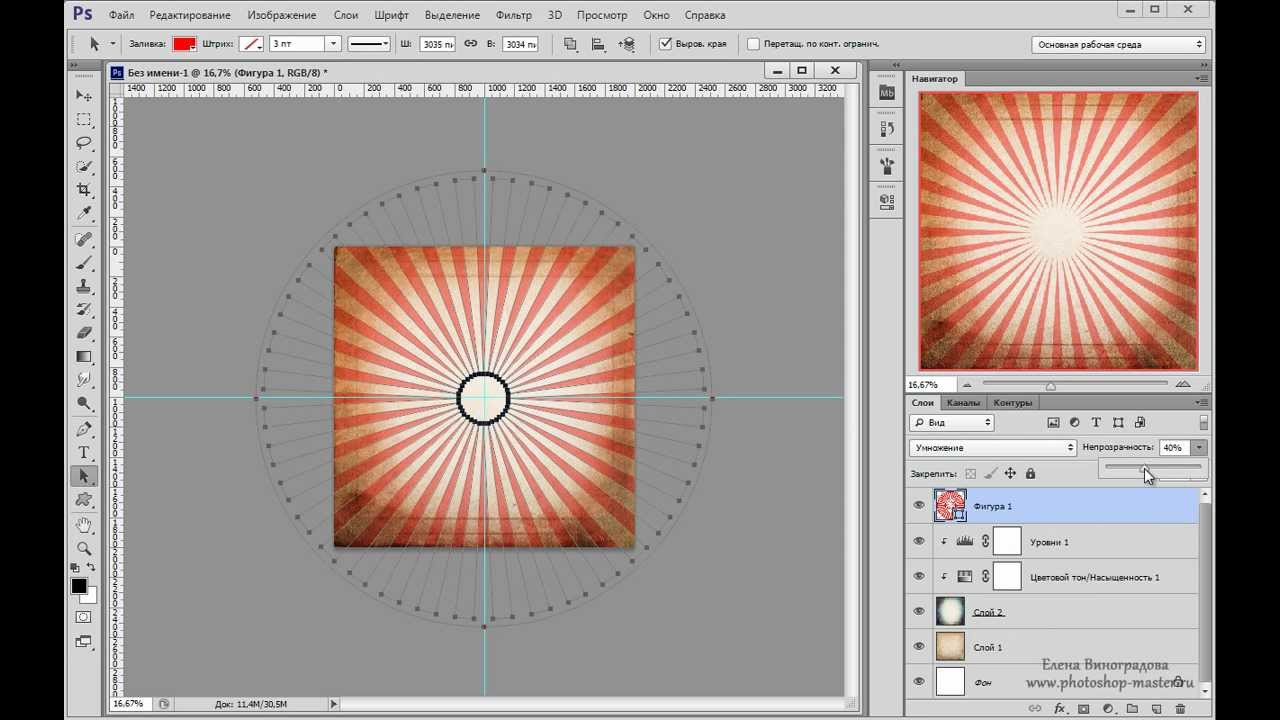
Task: Hide the Фигура 1 layer
Action: click(919, 506)
